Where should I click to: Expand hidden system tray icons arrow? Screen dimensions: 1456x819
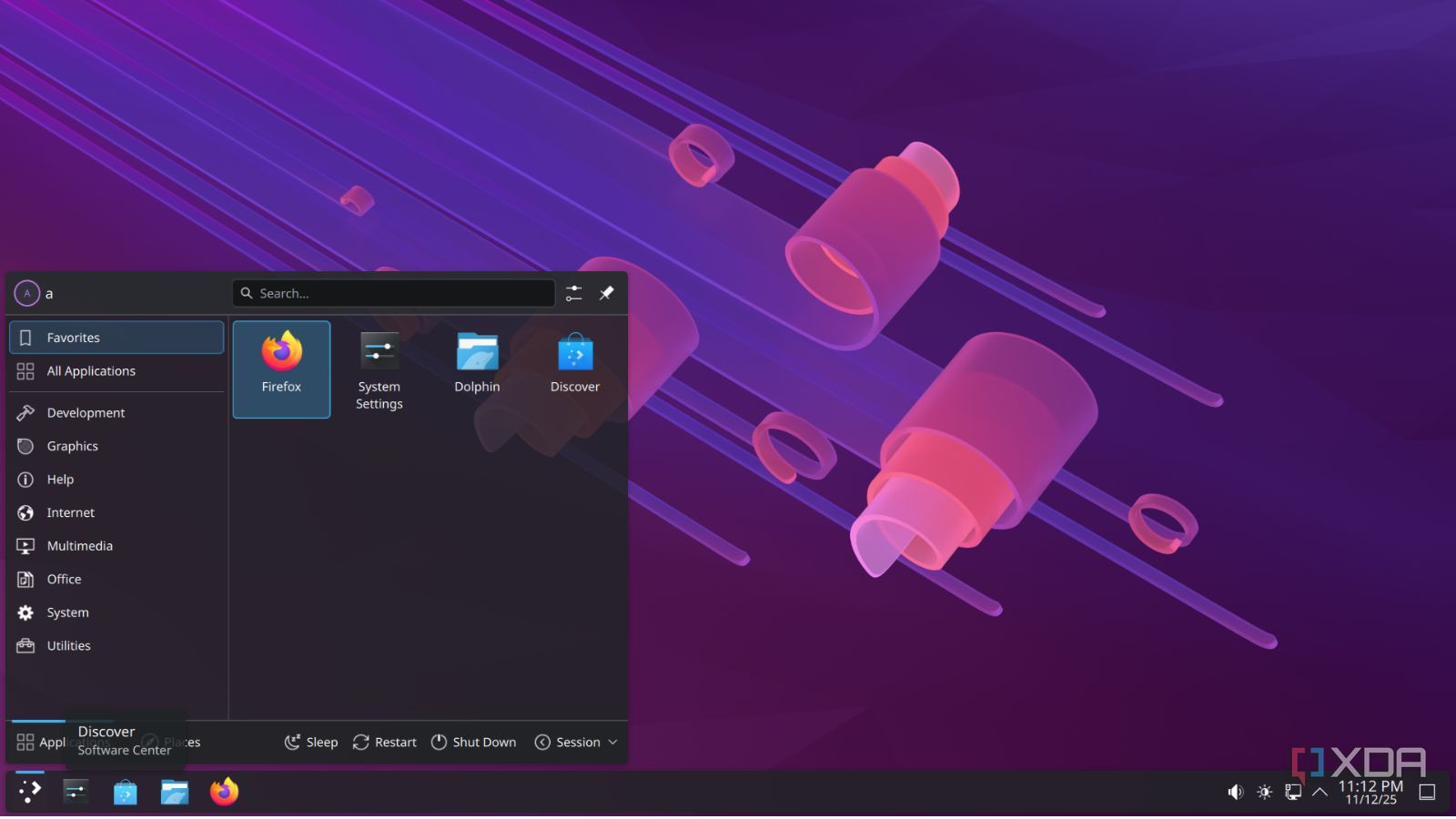[1319, 793]
